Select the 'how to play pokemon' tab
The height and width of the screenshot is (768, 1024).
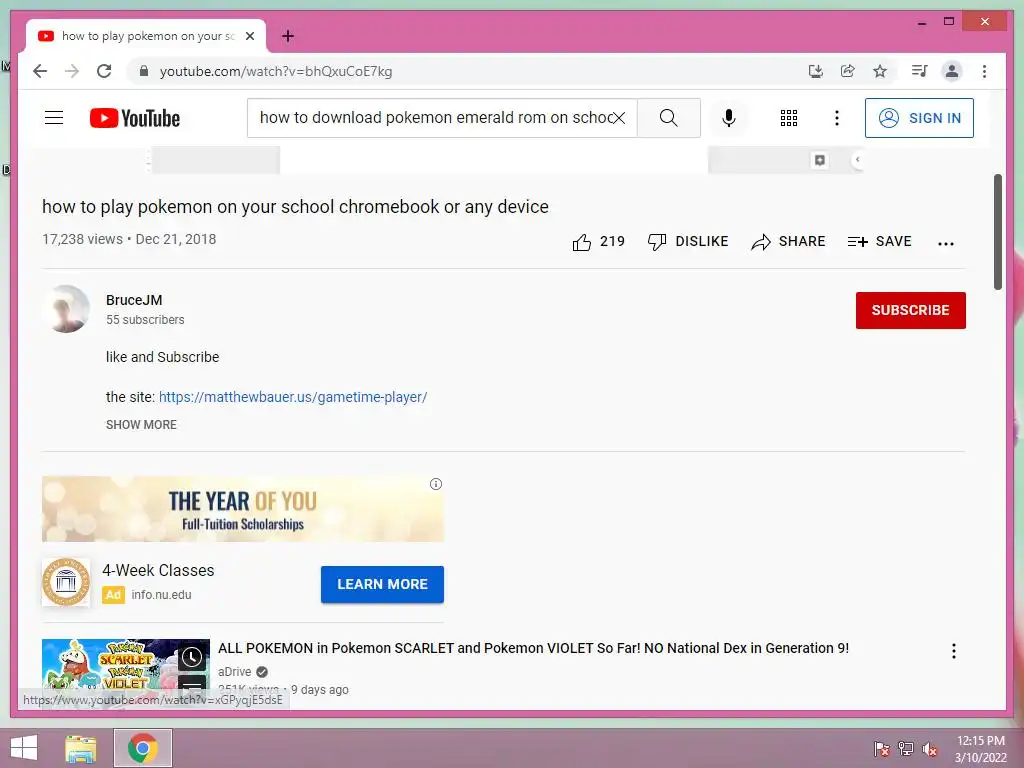click(x=146, y=36)
